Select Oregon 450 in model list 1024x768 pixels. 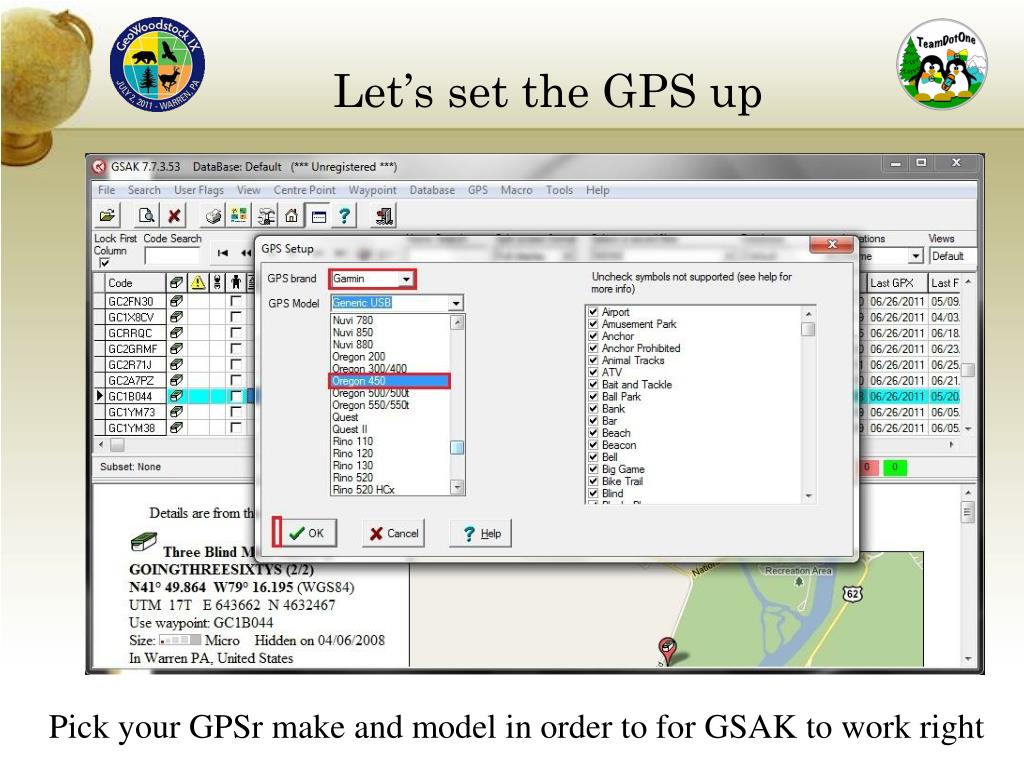[x=390, y=381]
